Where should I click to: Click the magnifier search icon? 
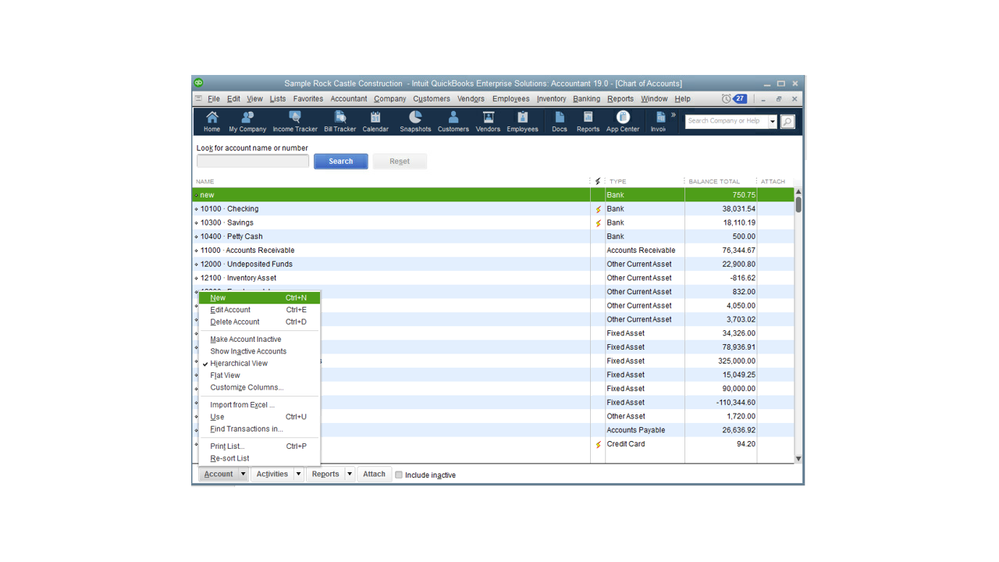[x=787, y=121]
